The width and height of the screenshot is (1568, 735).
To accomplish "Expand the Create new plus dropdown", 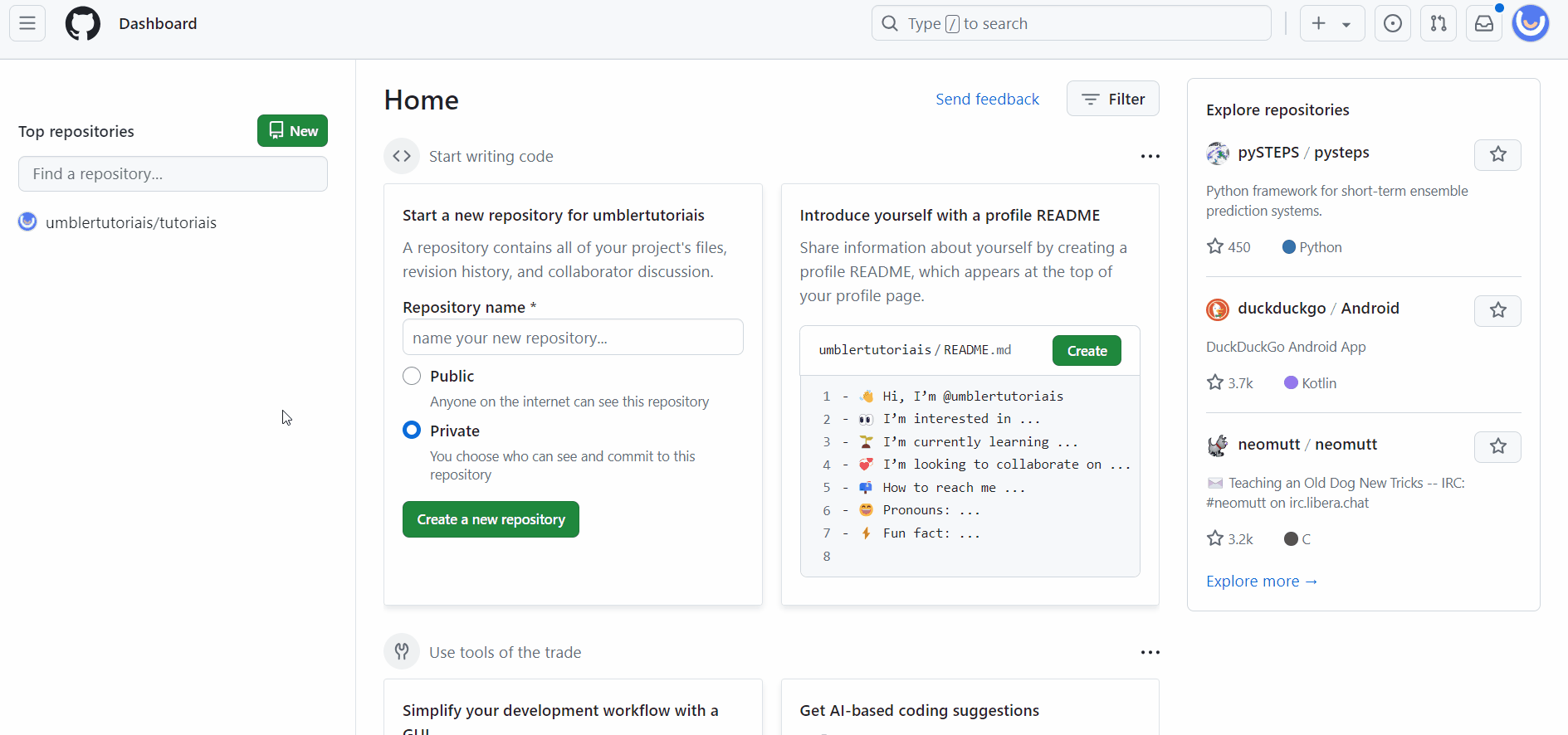I will 1331,23.
